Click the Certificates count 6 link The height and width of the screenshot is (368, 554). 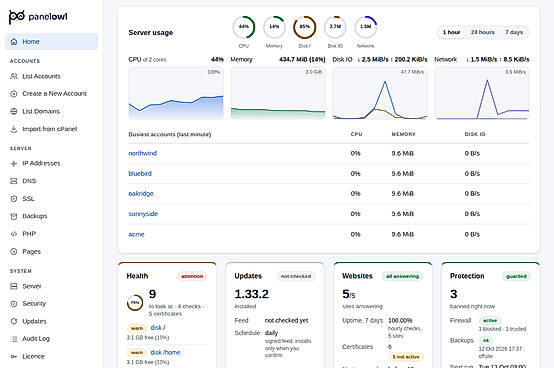click(390, 347)
